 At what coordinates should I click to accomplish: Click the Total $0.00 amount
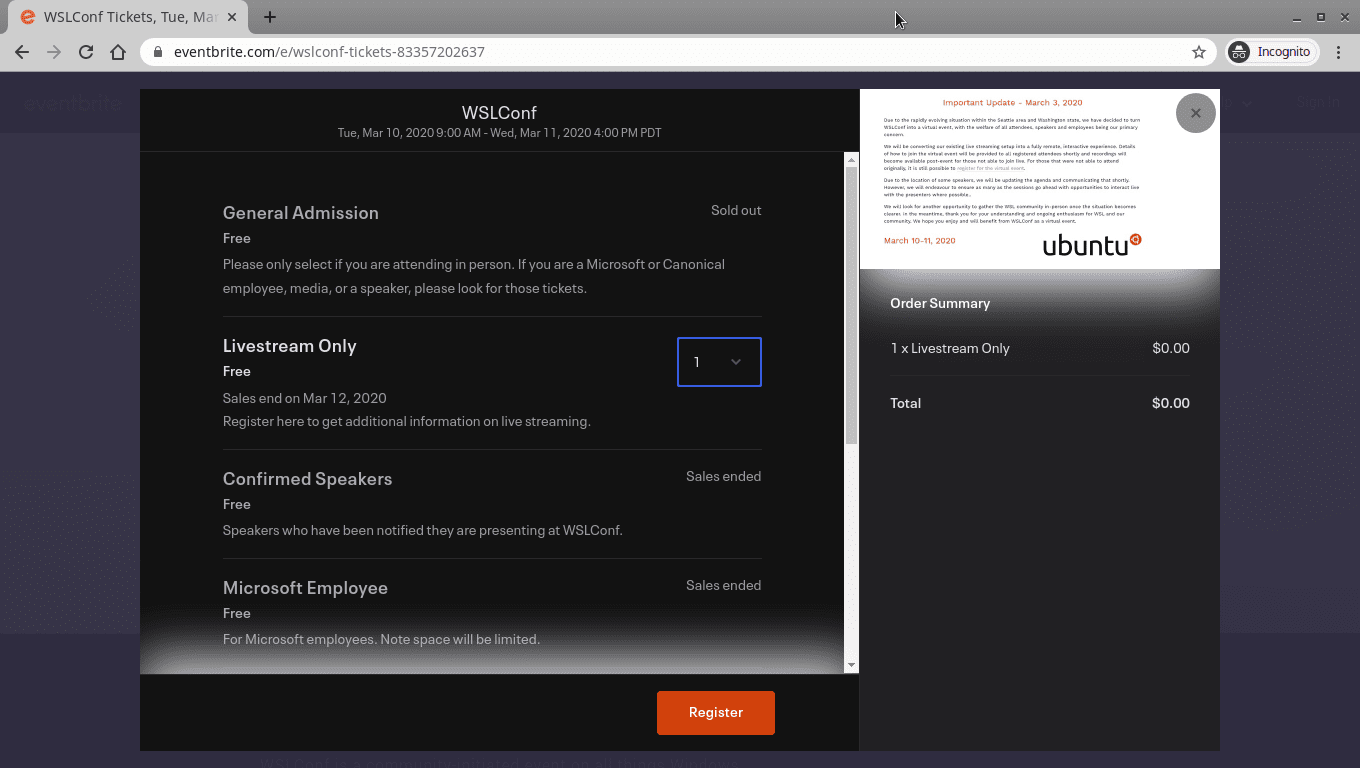(1171, 403)
